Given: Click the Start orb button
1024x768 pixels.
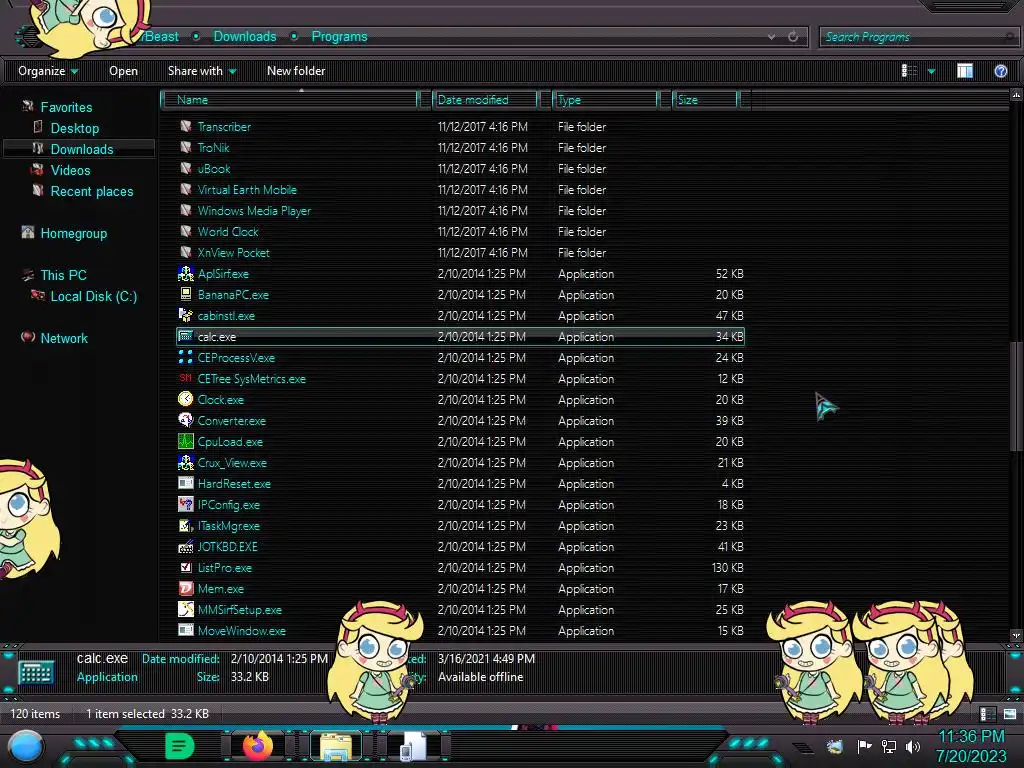Looking at the screenshot, I should click(x=26, y=746).
